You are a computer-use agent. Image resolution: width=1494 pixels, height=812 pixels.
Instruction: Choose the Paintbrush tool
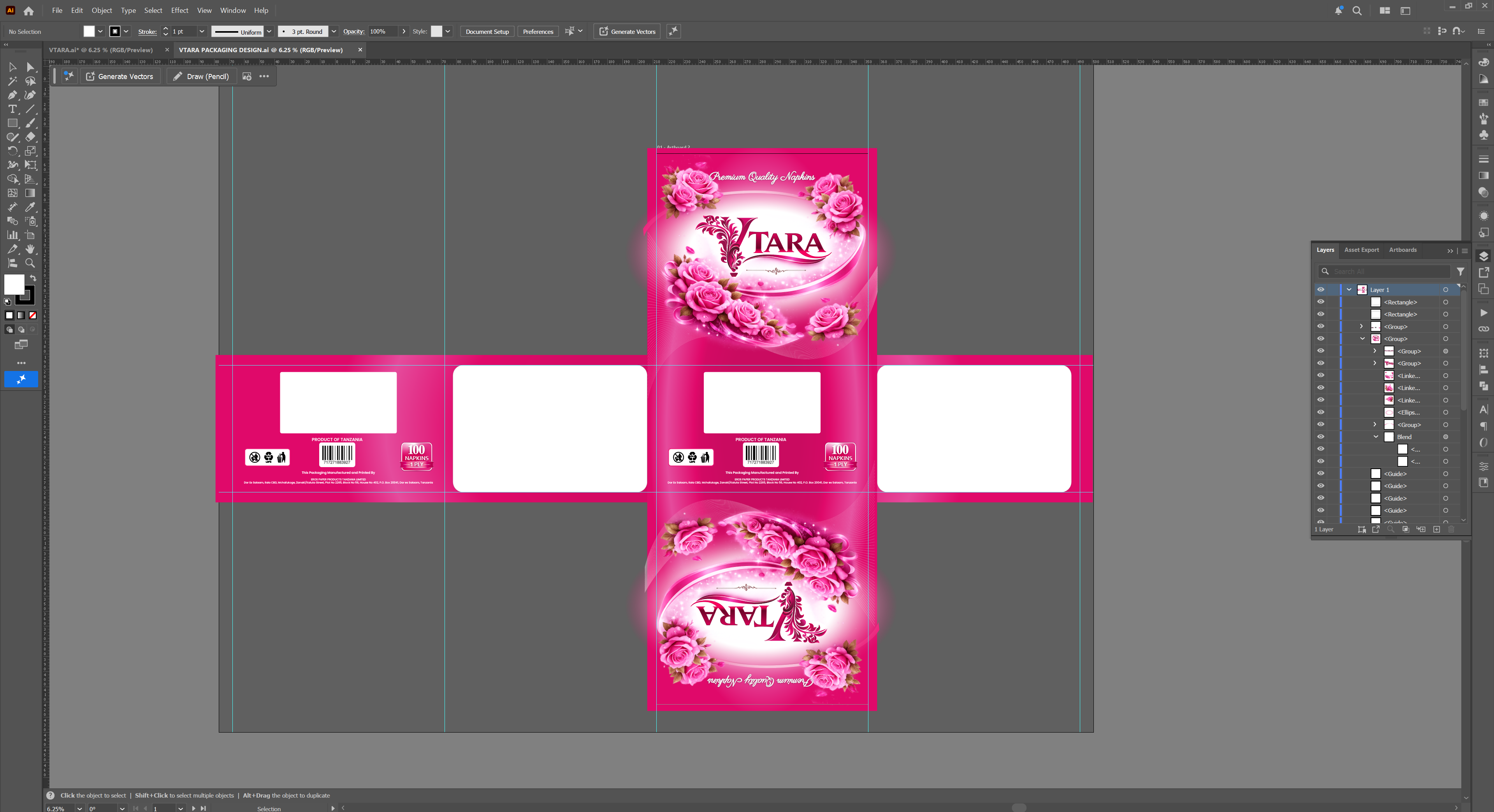[31, 123]
